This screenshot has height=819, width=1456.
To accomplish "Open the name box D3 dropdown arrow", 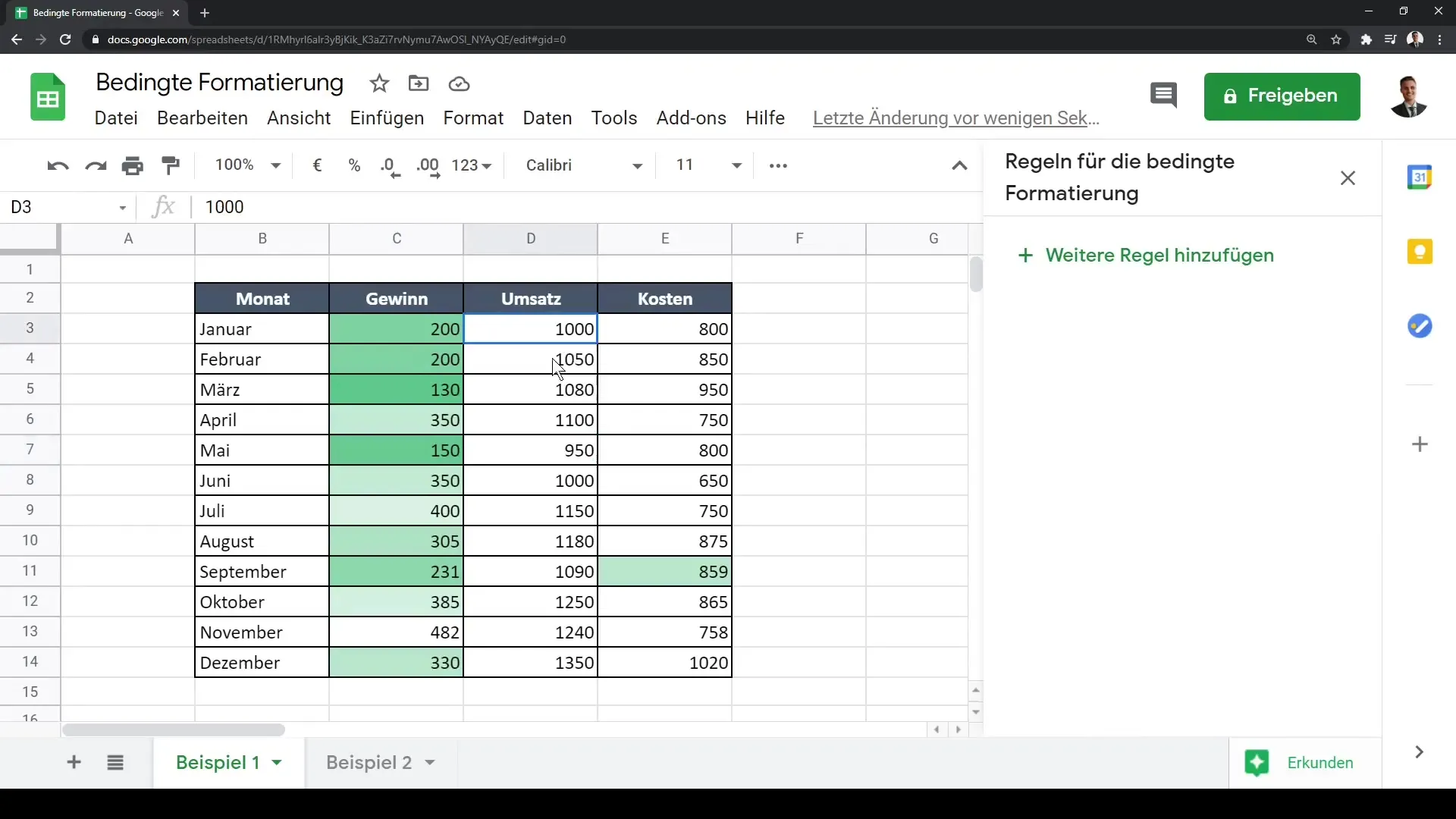I will coord(122,208).
